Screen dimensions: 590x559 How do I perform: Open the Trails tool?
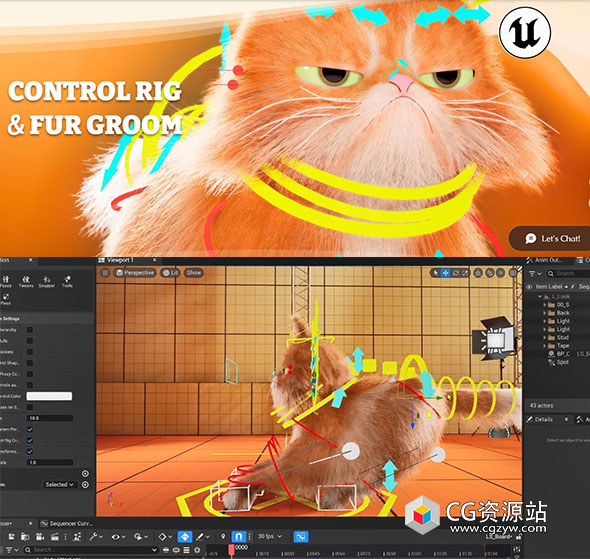point(67,281)
